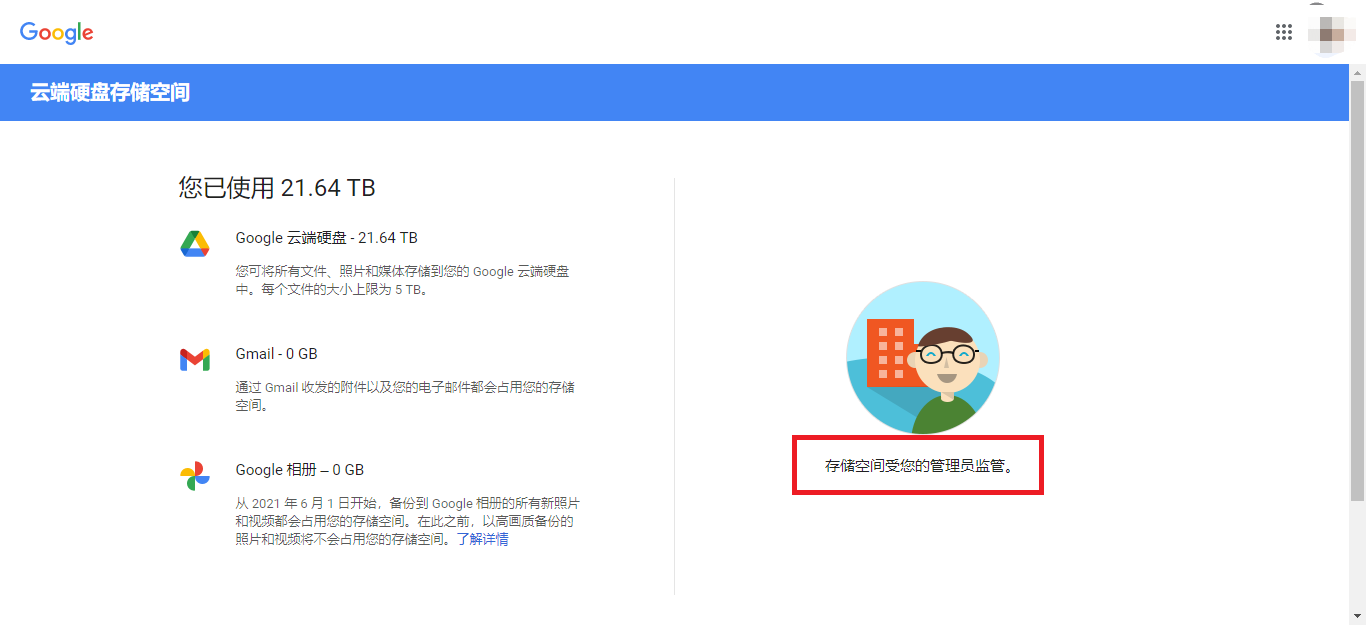Select the Gmail - 0 GB label
The image size is (1366, 625).
point(276,354)
